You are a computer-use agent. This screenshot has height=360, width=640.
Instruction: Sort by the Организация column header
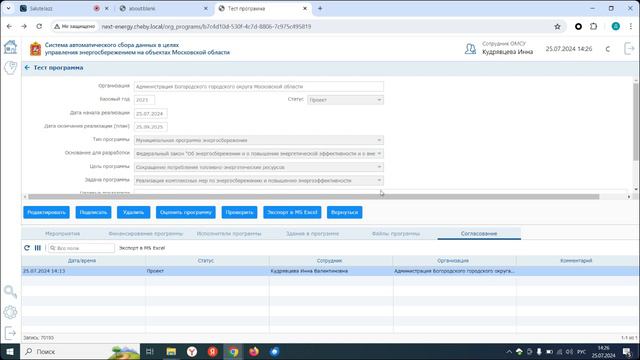[x=453, y=260]
